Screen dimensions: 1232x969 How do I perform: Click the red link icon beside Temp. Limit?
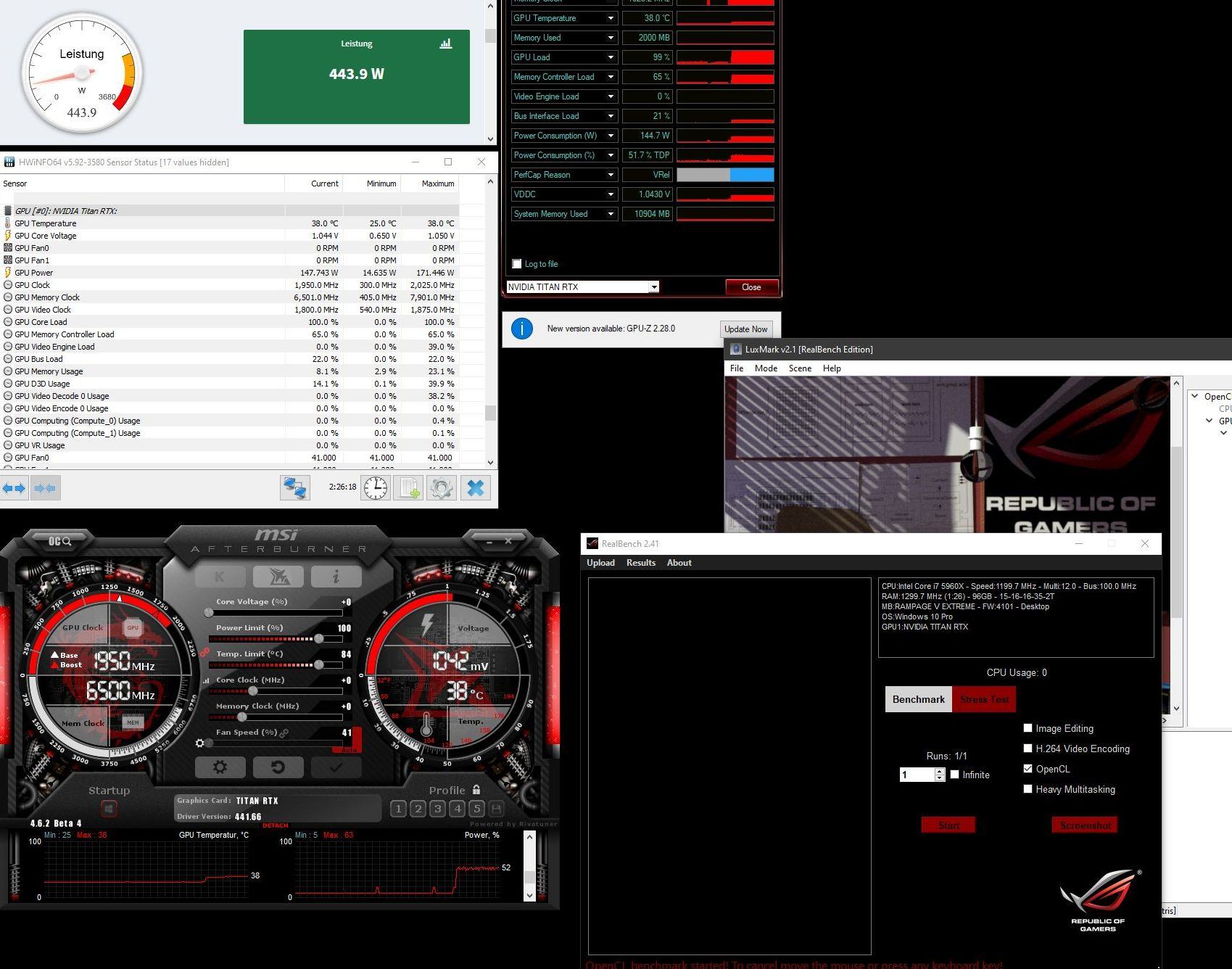205,653
